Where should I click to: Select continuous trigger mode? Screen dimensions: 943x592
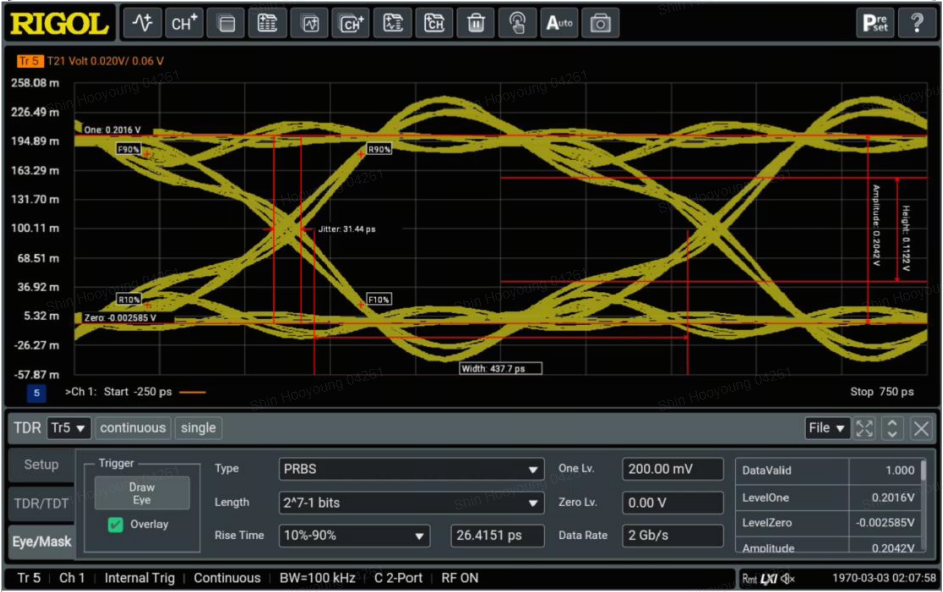[x=133, y=428]
